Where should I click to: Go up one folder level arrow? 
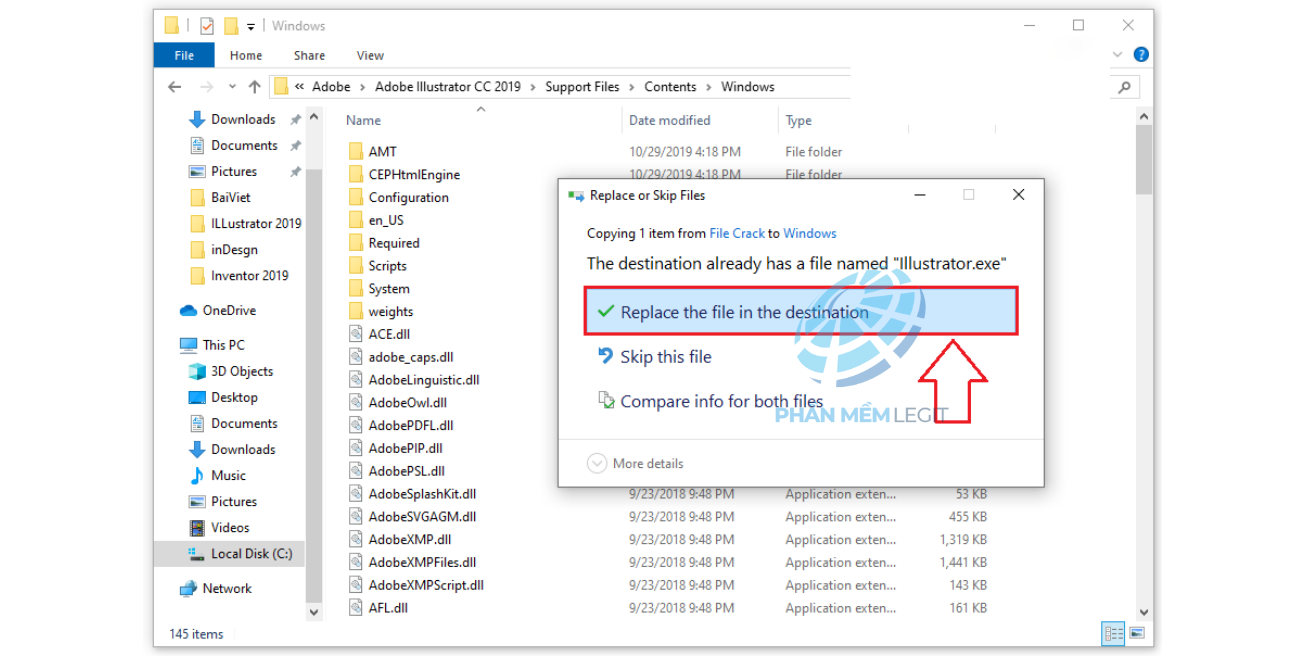254,87
